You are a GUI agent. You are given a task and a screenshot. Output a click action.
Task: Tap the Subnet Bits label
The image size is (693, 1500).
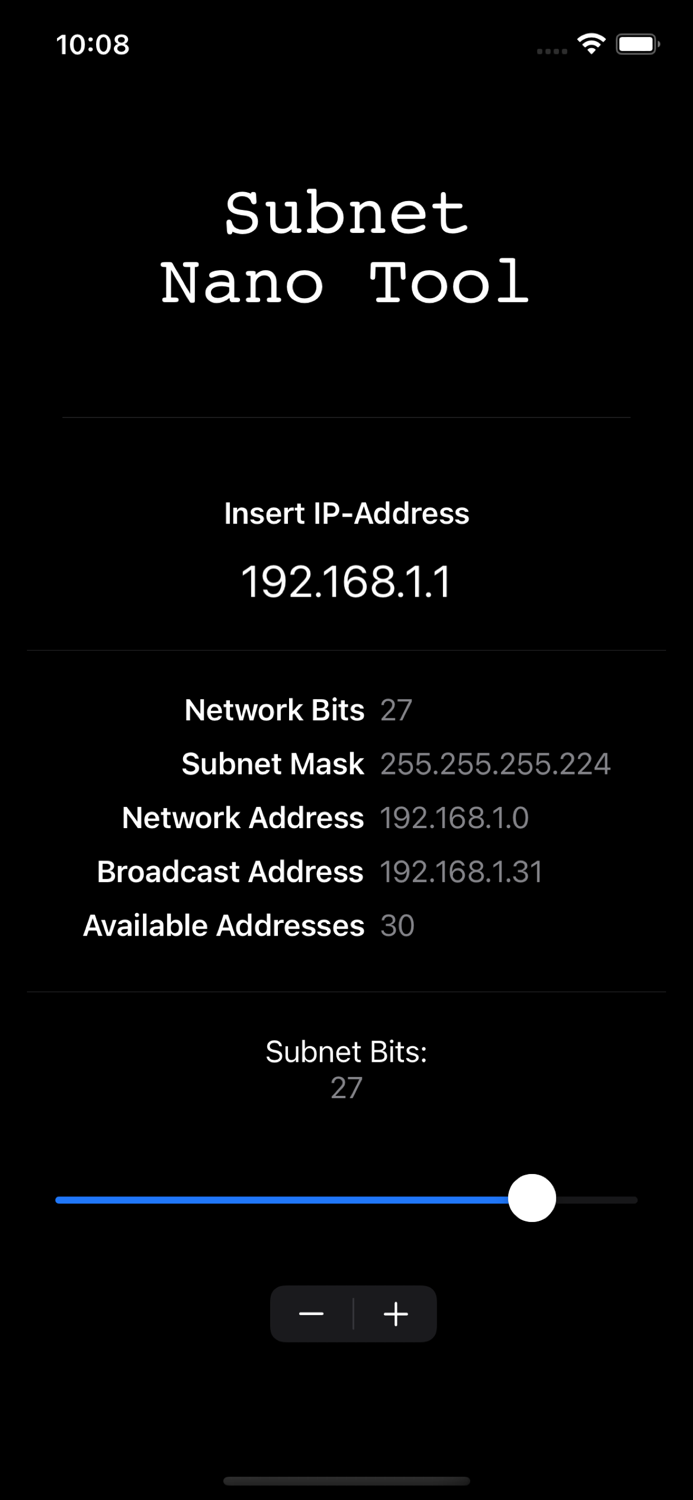pyautogui.click(x=347, y=1051)
